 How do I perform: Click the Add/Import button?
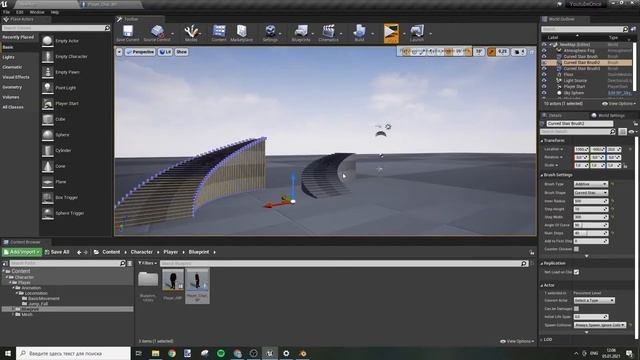click(22, 252)
